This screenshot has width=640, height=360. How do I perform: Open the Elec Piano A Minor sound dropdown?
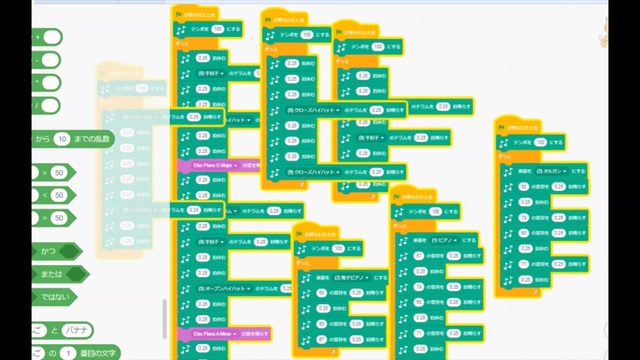tap(215, 334)
